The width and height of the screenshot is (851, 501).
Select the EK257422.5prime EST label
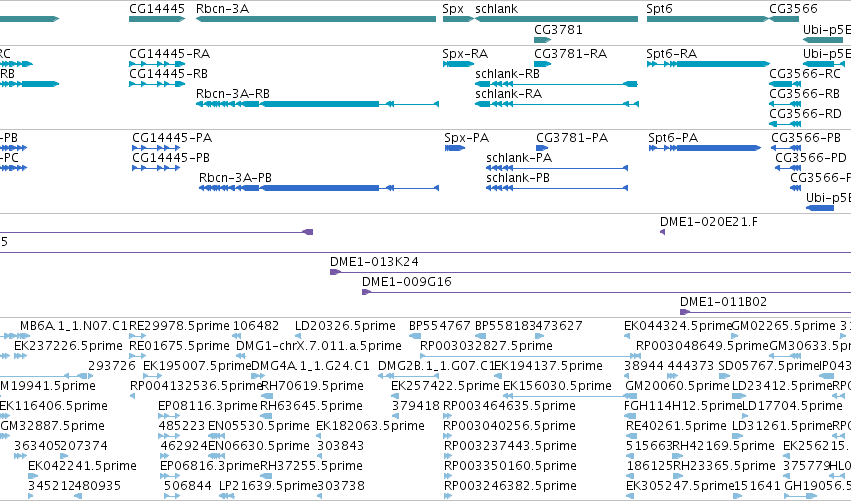(x=445, y=386)
